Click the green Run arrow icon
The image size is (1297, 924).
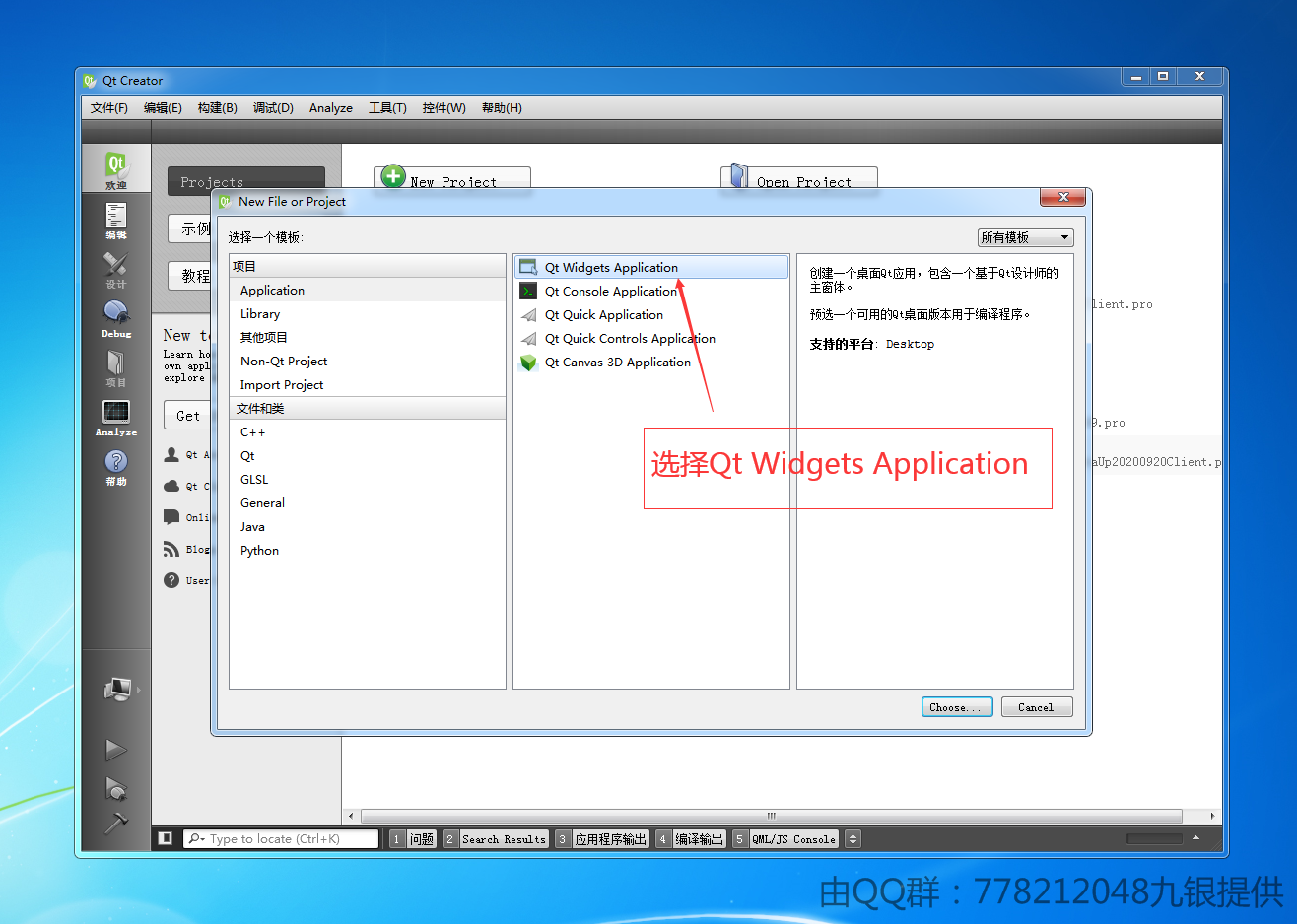tap(116, 750)
